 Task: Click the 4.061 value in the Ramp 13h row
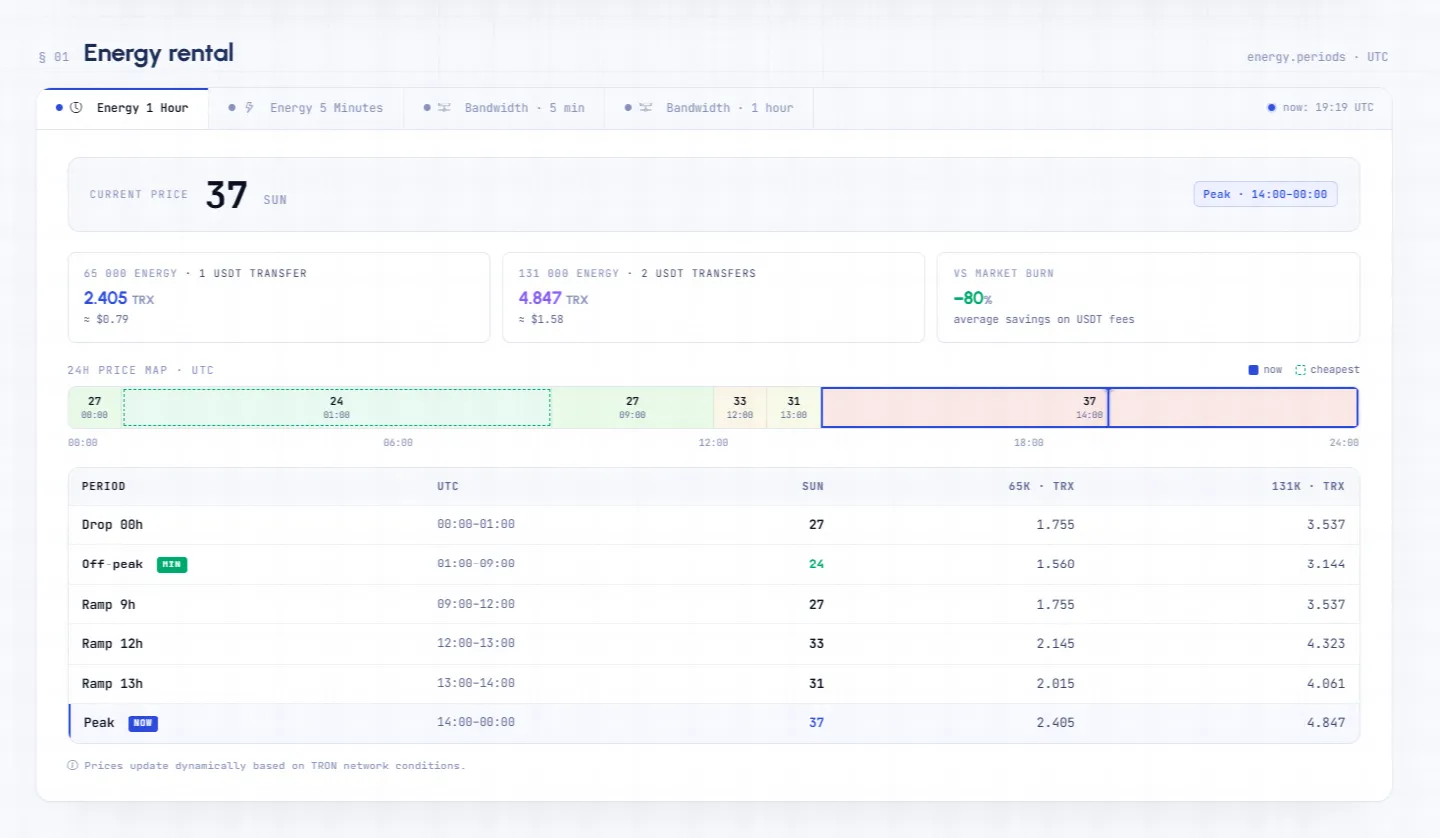click(1327, 684)
